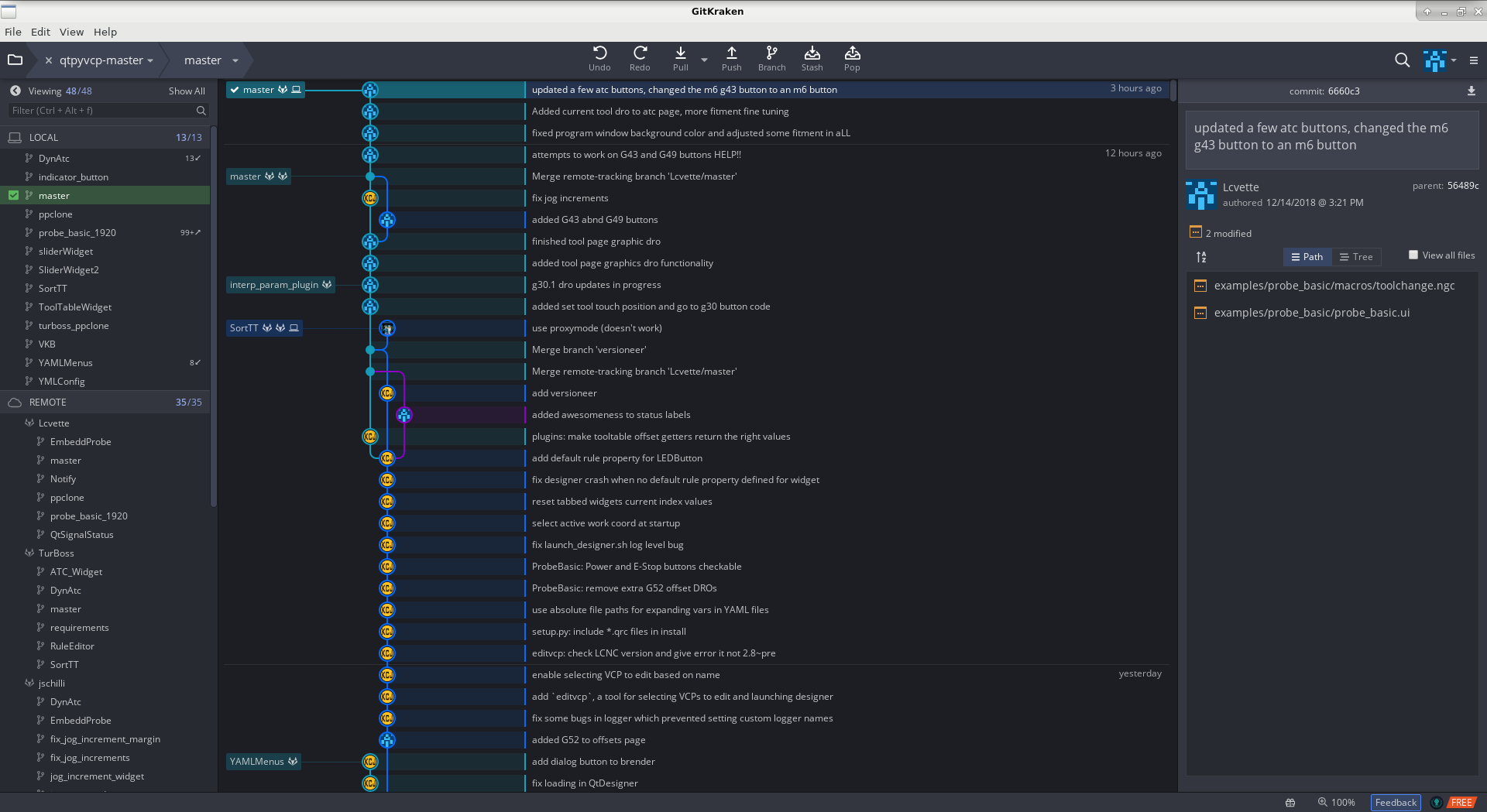Open the master branch dropdown in breadcrumb
Image resolution: width=1487 pixels, height=812 pixels.
coord(235,60)
